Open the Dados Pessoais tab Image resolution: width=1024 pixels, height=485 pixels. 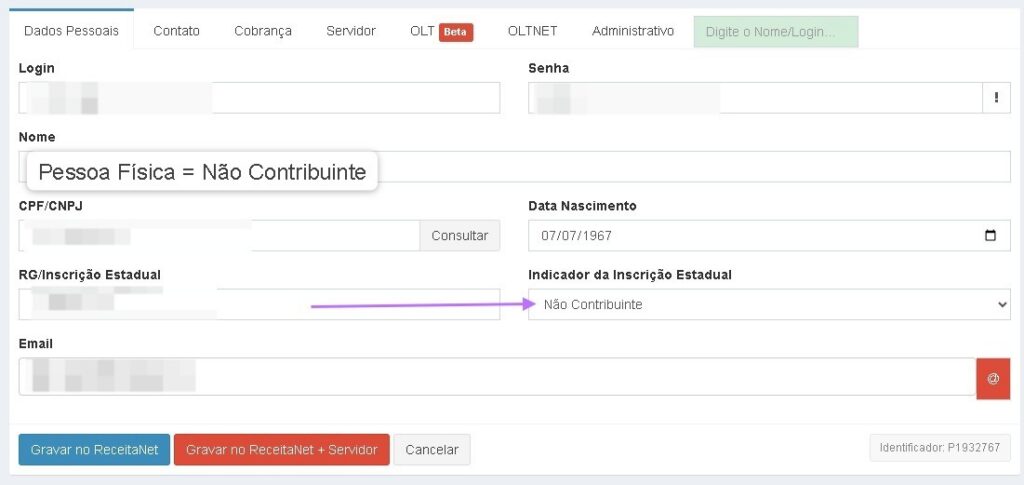[x=71, y=31]
